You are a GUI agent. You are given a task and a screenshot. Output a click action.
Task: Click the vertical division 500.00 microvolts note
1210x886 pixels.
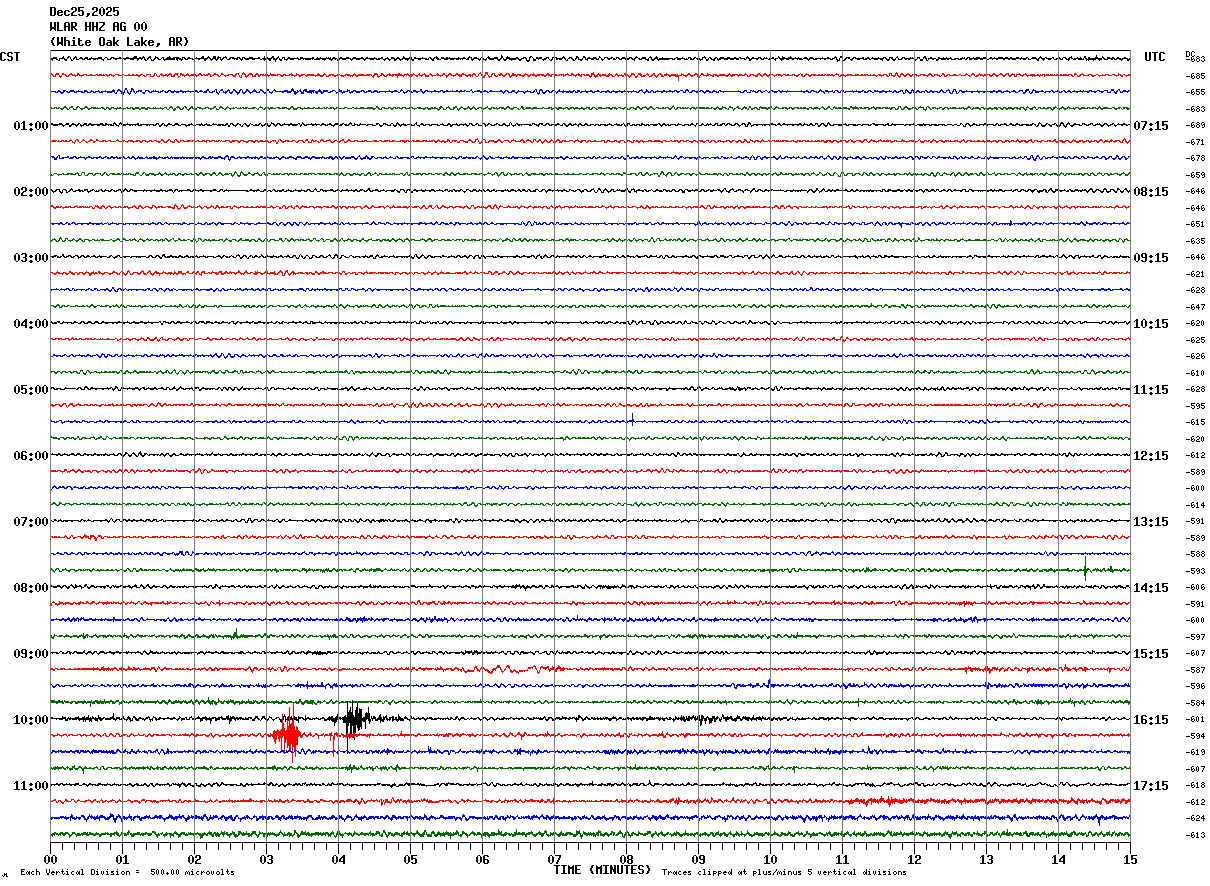click(127, 873)
